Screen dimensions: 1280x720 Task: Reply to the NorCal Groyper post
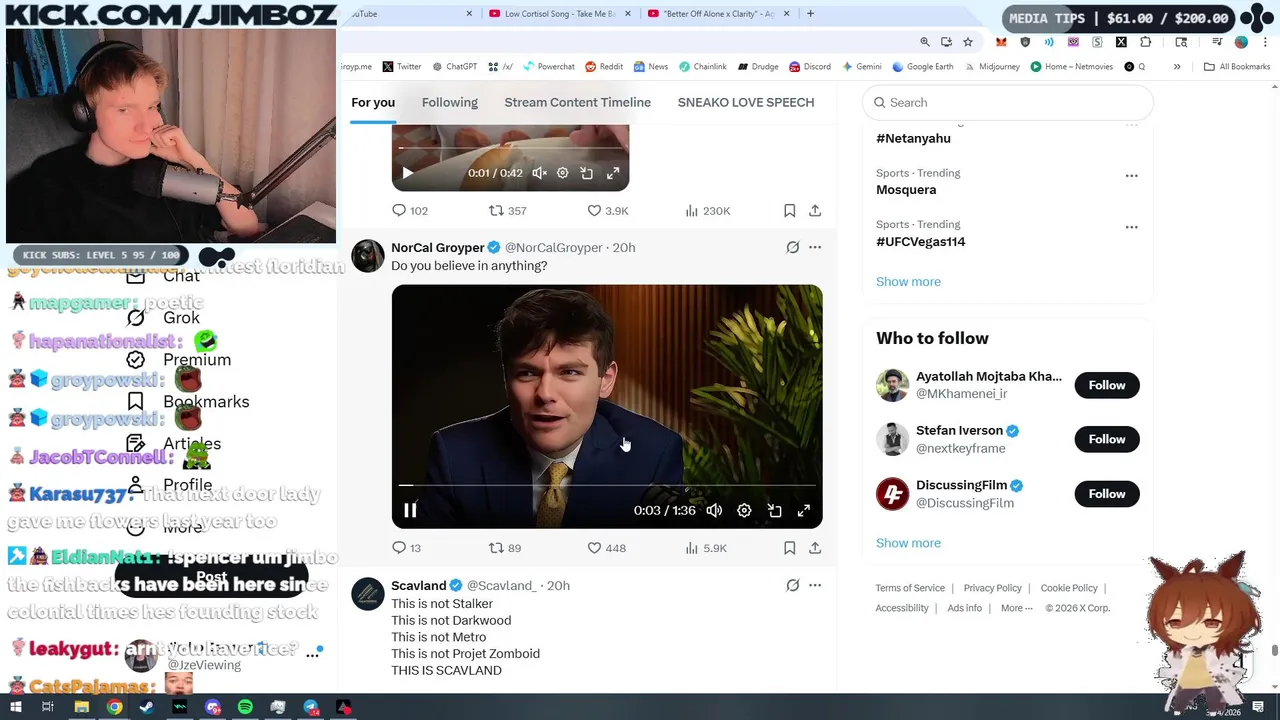coord(406,548)
